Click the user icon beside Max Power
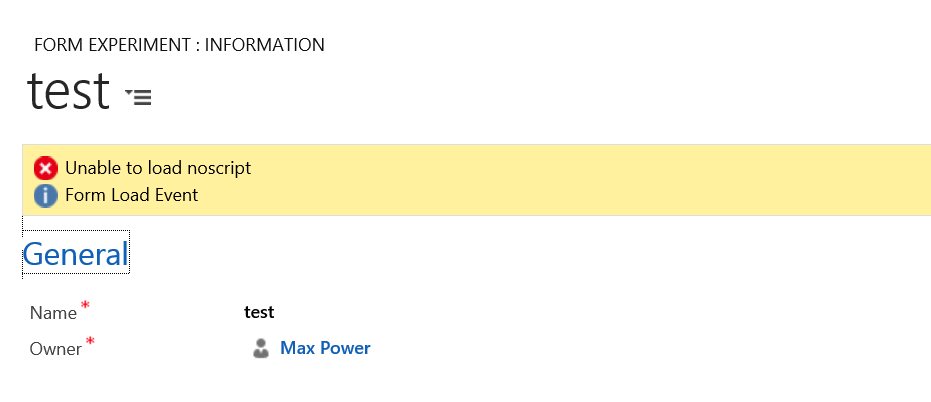Viewport: 931px width, 402px height. pyautogui.click(x=261, y=348)
